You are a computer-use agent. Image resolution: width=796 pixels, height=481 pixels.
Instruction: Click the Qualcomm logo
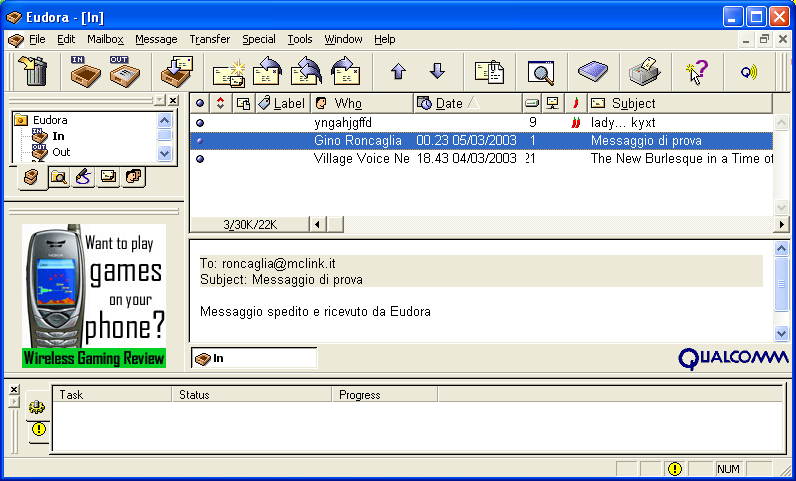click(733, 358)
